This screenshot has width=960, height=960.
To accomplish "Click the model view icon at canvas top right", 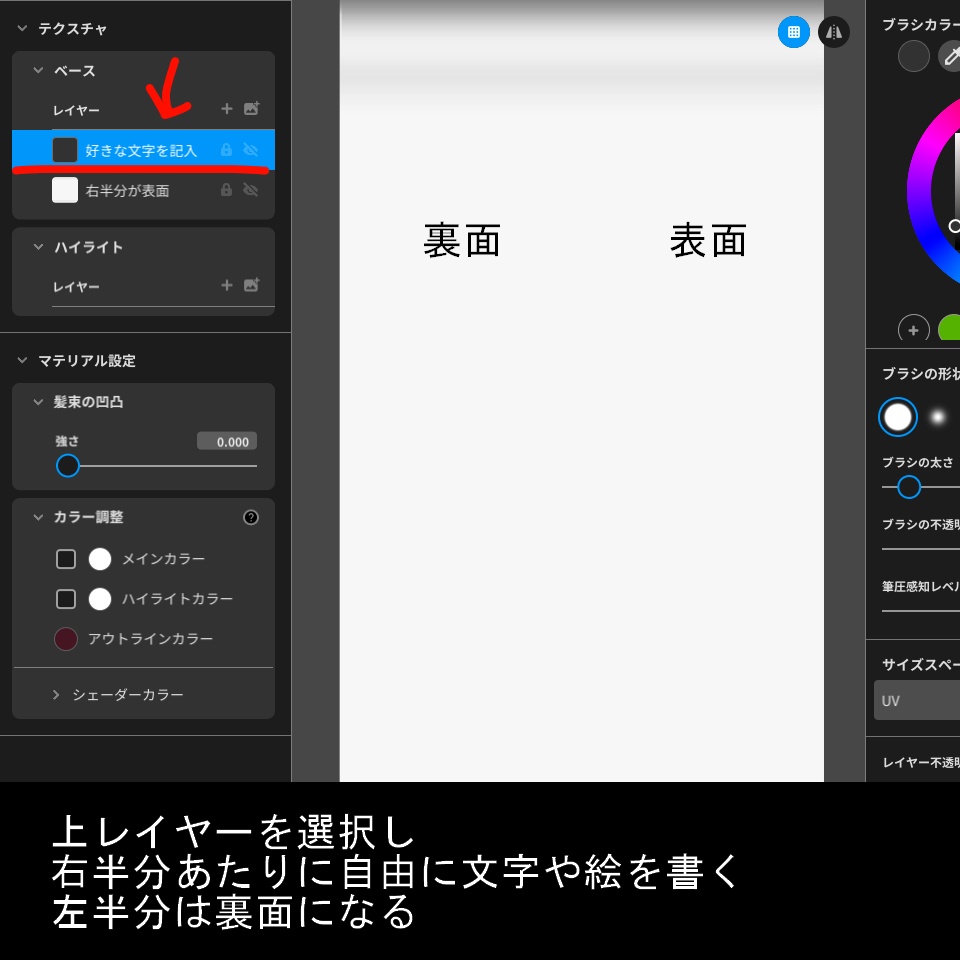I will [834, 32].
